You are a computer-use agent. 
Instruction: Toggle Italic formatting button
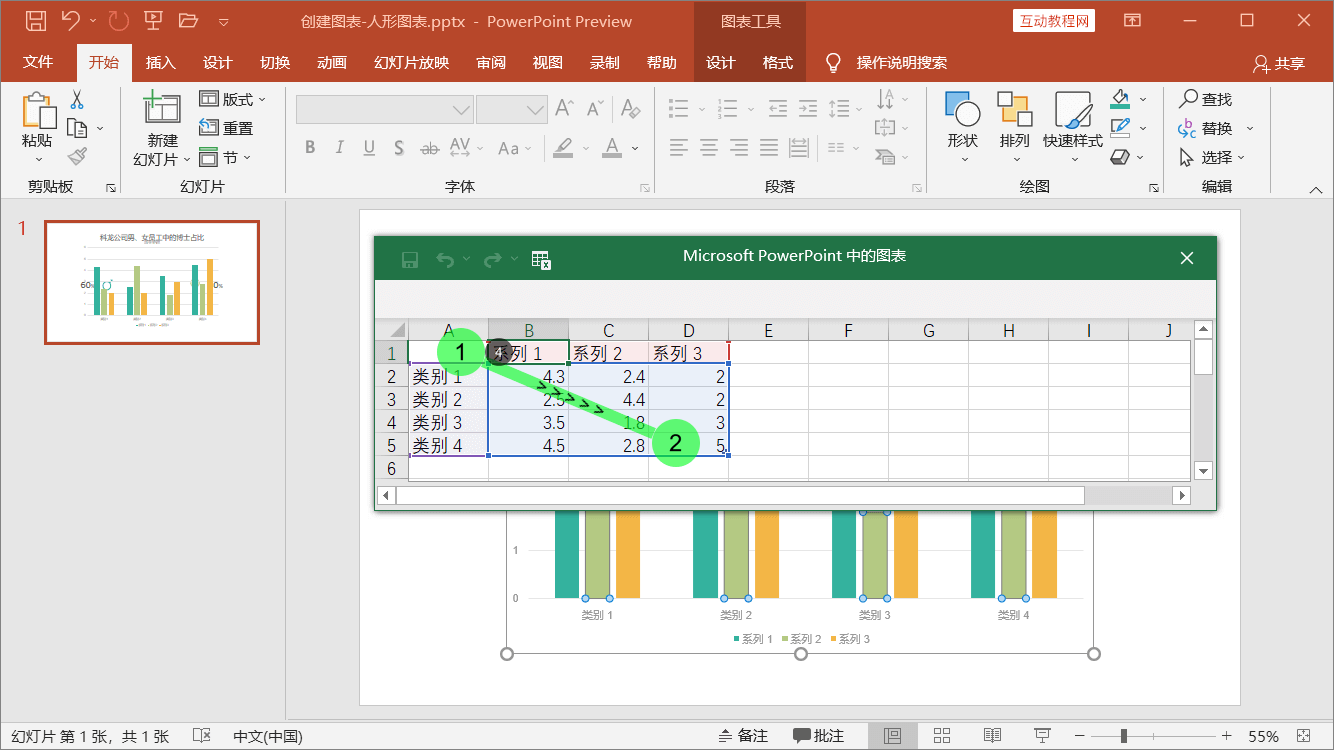pos(340,148)
